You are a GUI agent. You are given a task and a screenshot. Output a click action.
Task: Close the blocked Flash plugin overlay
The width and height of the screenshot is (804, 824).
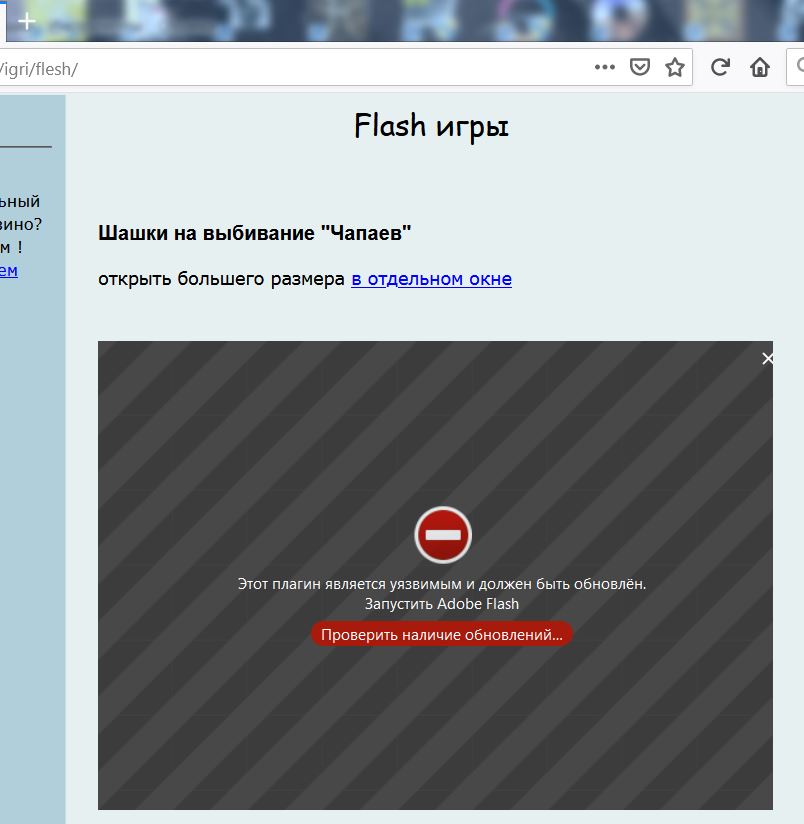tap(767, 359)
